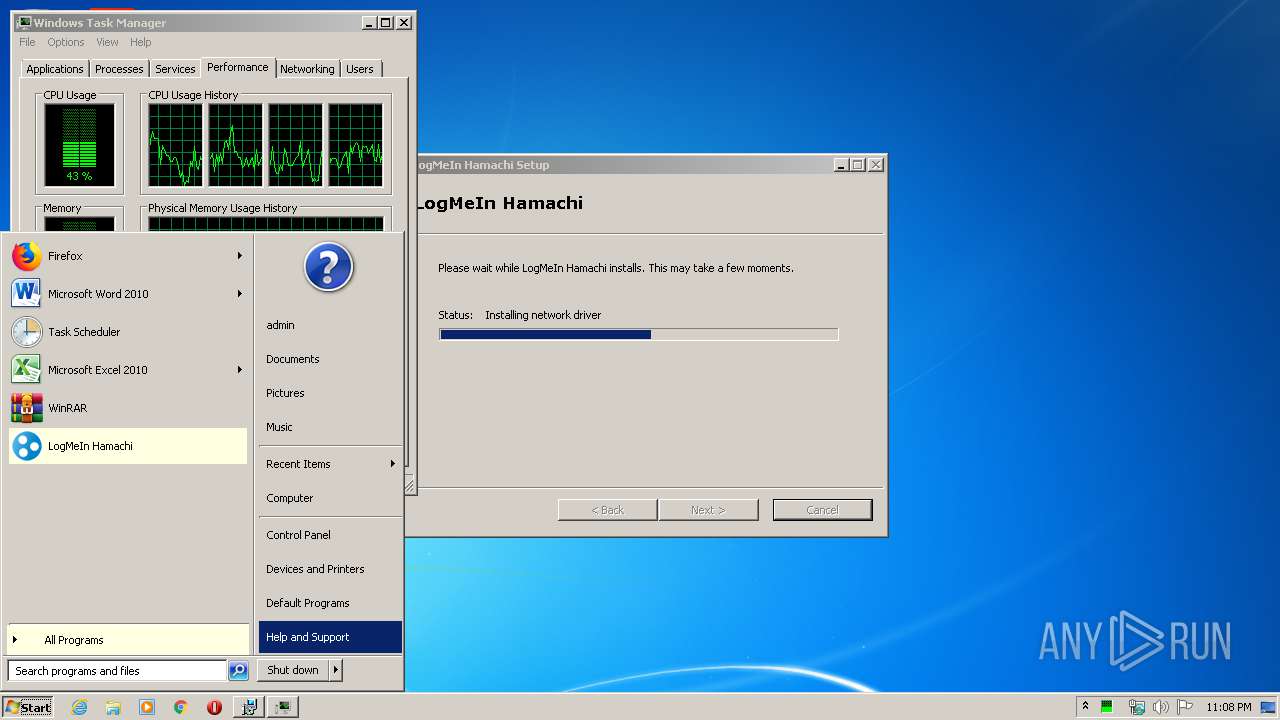Switch to the Users tab
This screenshot has height=720, width=1280.
click(360, 69)
